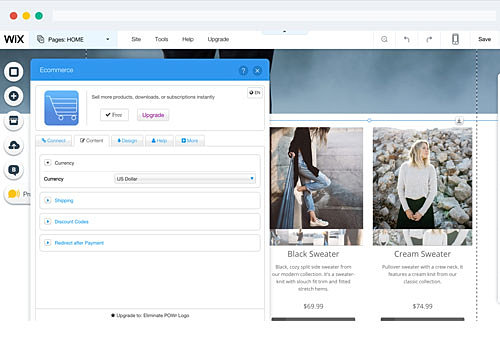The width and height of the screenshot is (500, 360).
Task: Click the zoom out magnifier icon
Action: pos(384,39)
